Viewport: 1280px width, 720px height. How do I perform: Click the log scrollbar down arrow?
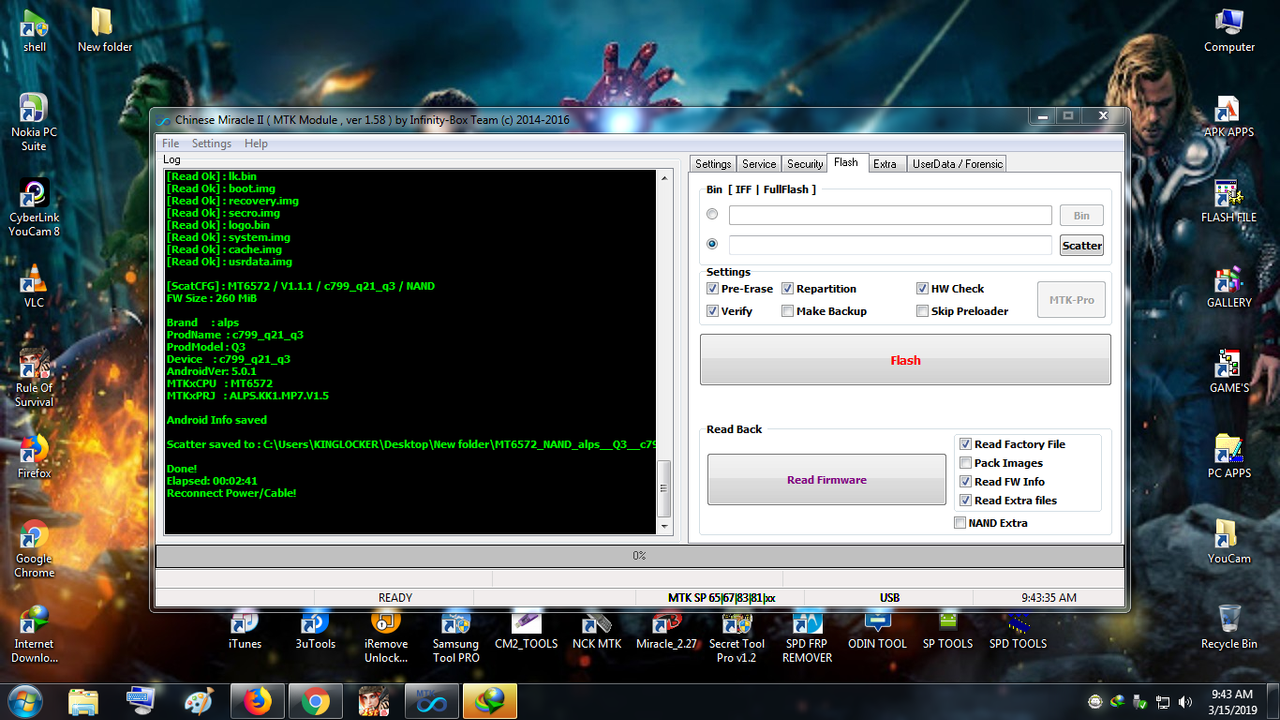(x=664, y=526)
